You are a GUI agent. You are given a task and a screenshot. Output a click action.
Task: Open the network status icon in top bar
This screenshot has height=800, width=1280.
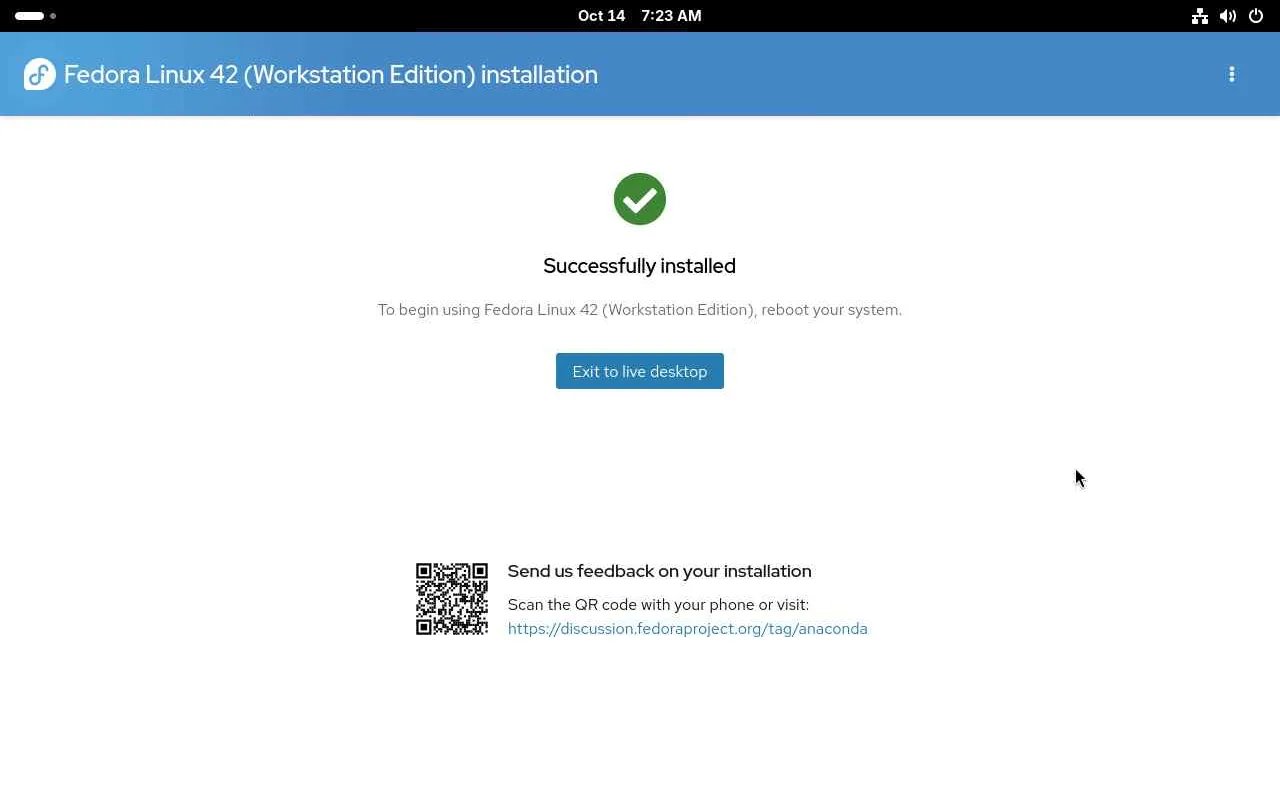coord(1200,16)
